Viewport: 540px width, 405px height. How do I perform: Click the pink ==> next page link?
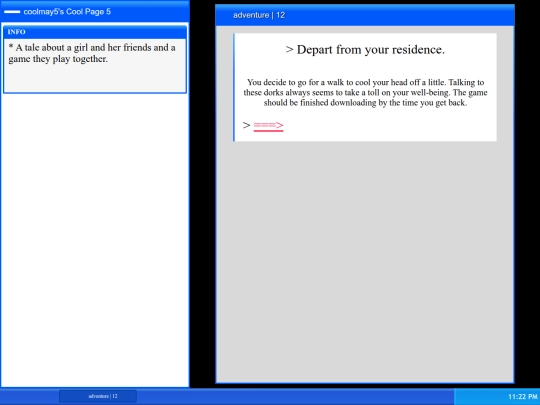click(268, 126)
